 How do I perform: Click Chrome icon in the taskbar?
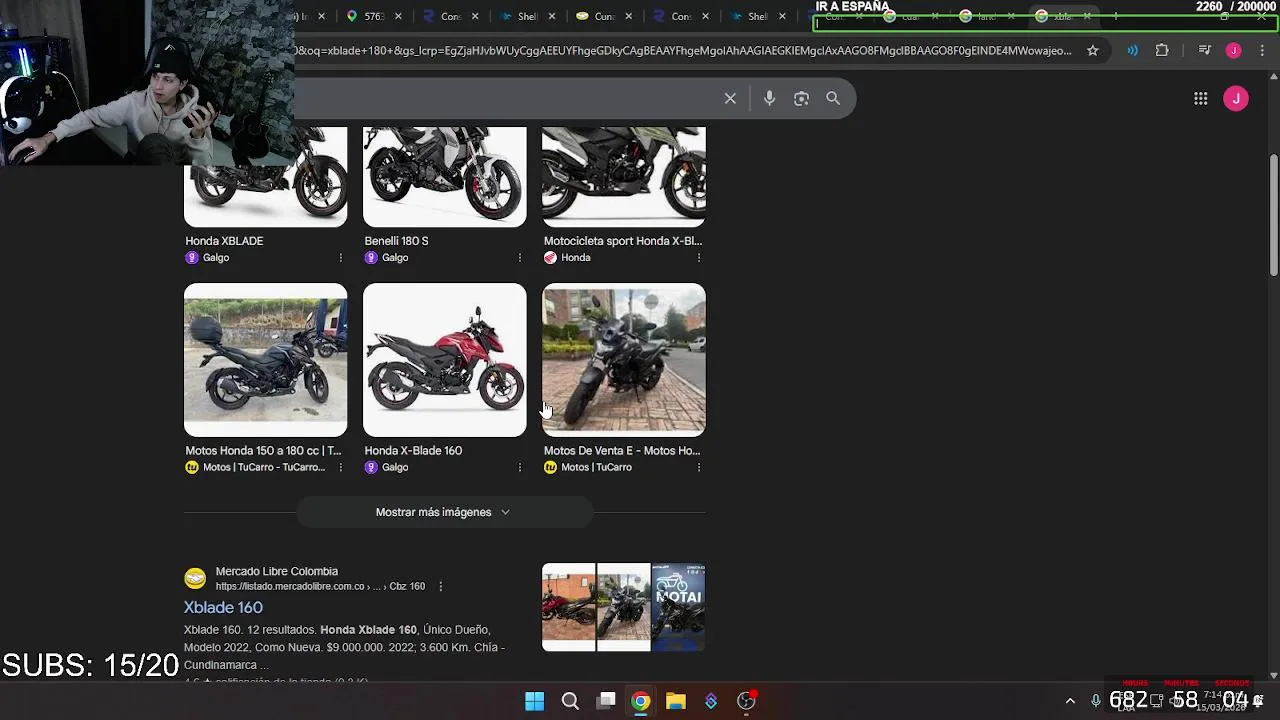coord(641,701)
